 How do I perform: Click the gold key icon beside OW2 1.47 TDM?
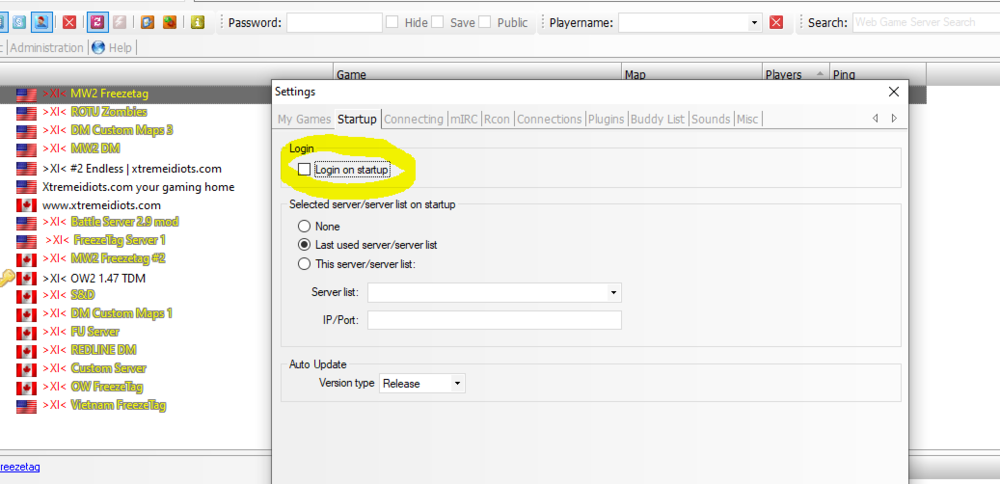coord(7,278)
